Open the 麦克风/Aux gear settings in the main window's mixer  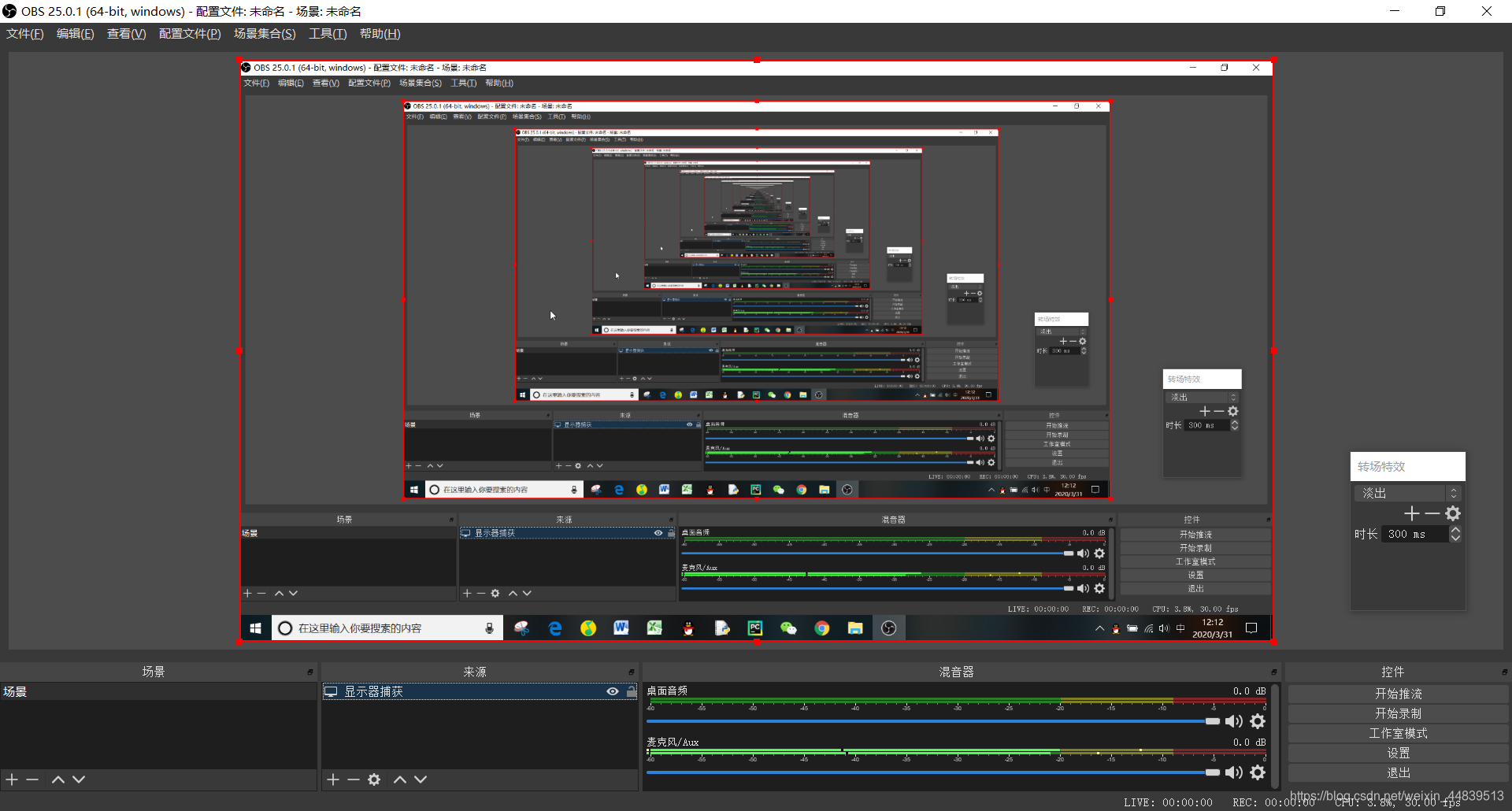pyautogui.click(x=1258, y=772)
